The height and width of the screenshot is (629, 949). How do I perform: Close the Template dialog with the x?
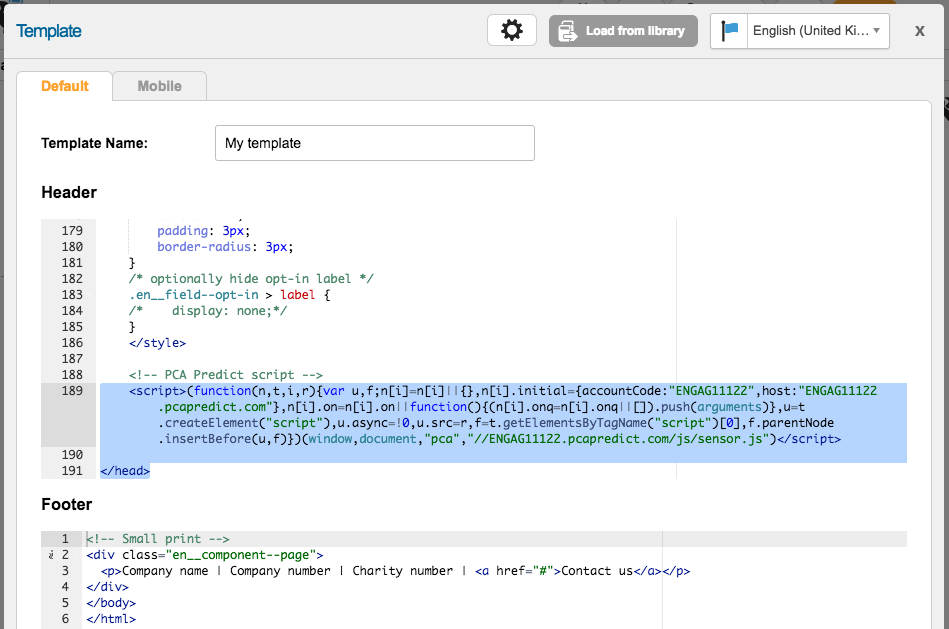(x=919, y=30)
